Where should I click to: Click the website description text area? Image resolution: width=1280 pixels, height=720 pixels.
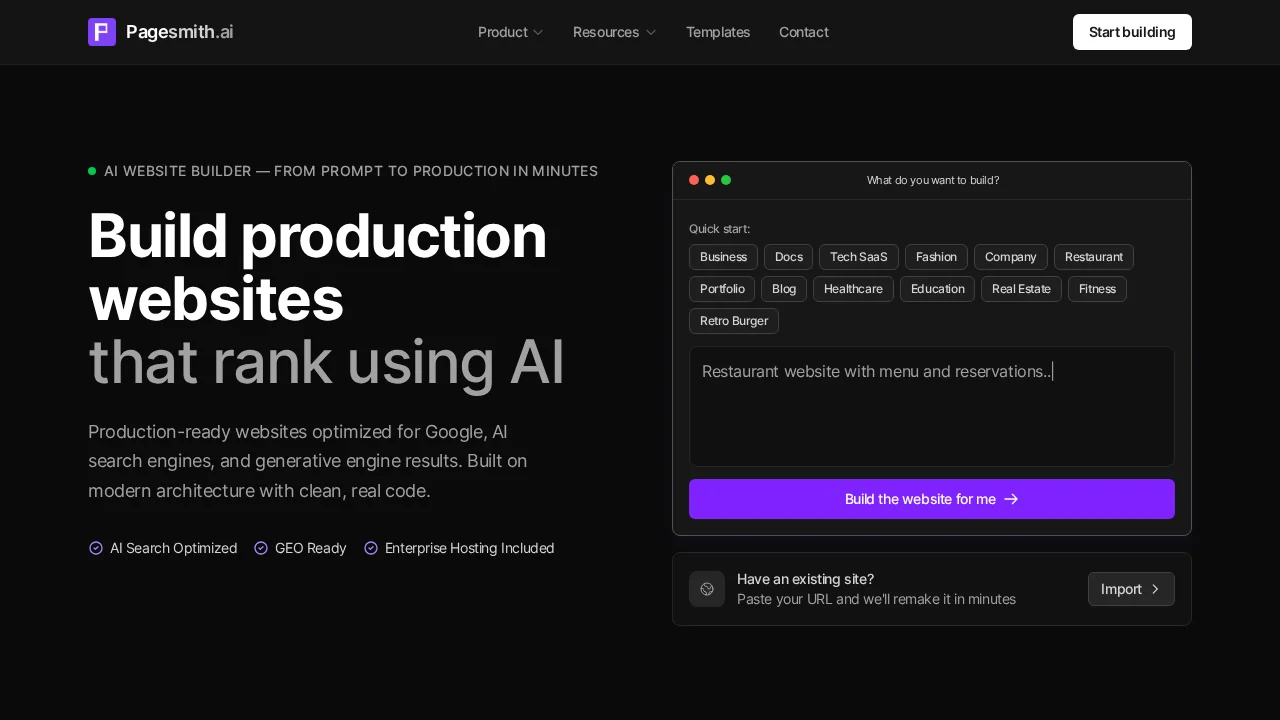tap(932, 406)
